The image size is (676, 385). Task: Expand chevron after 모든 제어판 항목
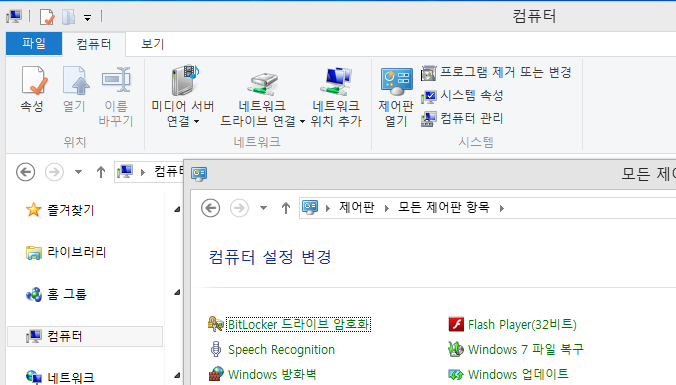point(501,208)
